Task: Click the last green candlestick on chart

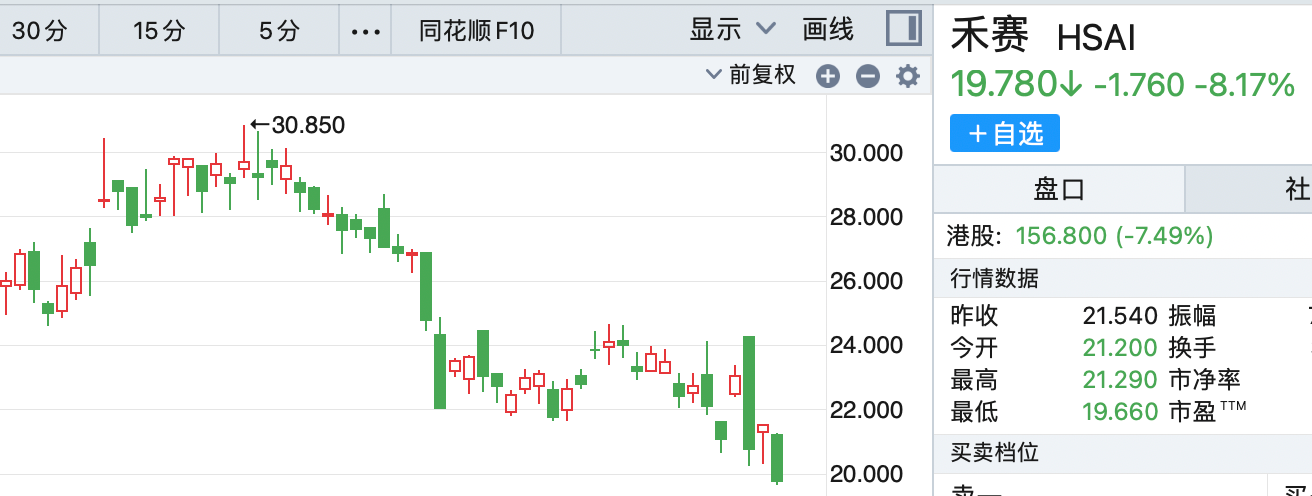Action: (777, 458)
